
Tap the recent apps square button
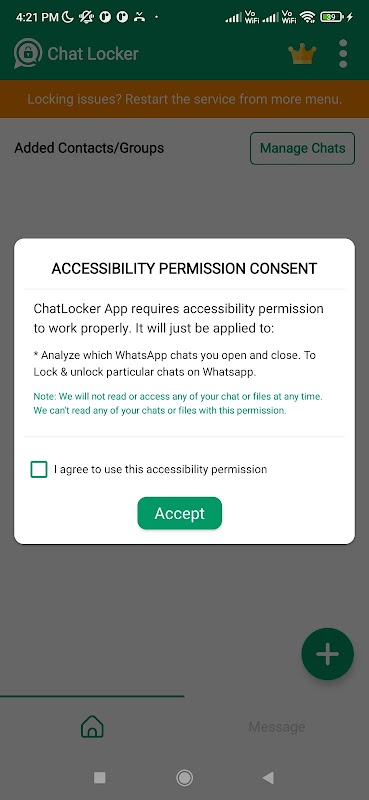click(100, 778)
